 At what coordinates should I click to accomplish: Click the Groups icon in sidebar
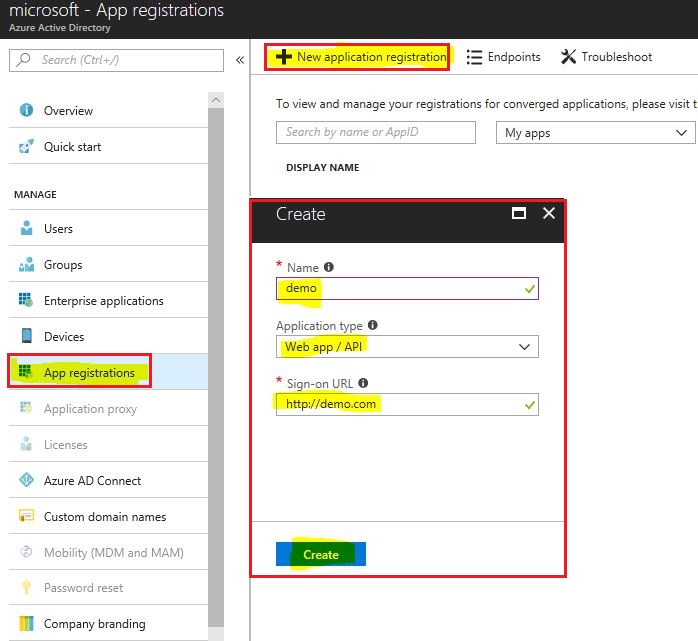pyautogui.click(x=27, y=264)
